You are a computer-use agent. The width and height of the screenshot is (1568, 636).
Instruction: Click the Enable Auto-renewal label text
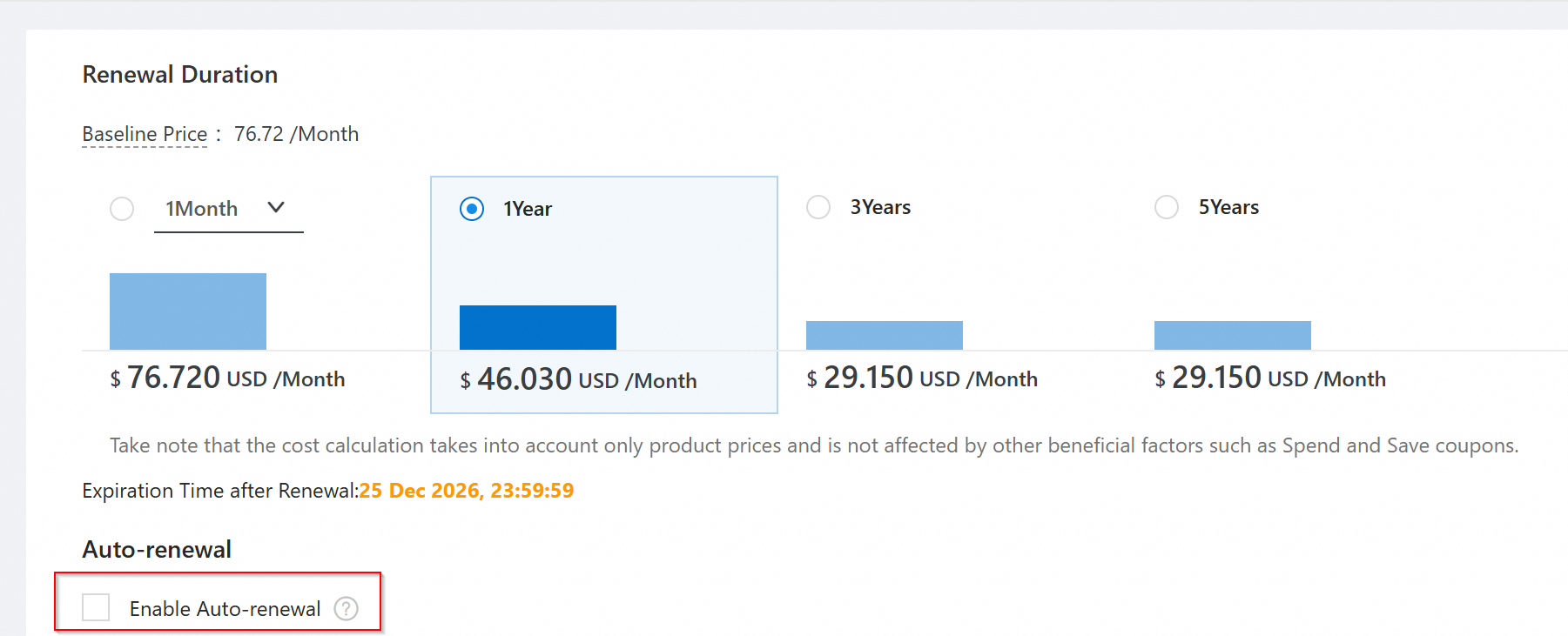[x=225, y=608]
